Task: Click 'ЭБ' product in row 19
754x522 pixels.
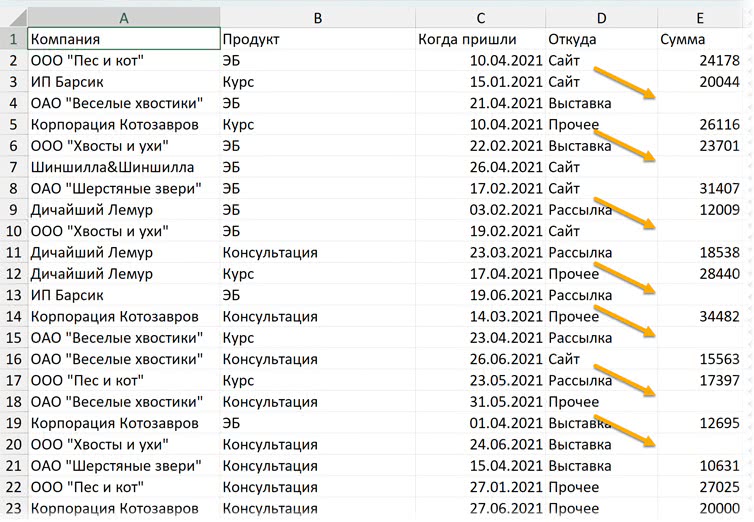Action: 318,423
